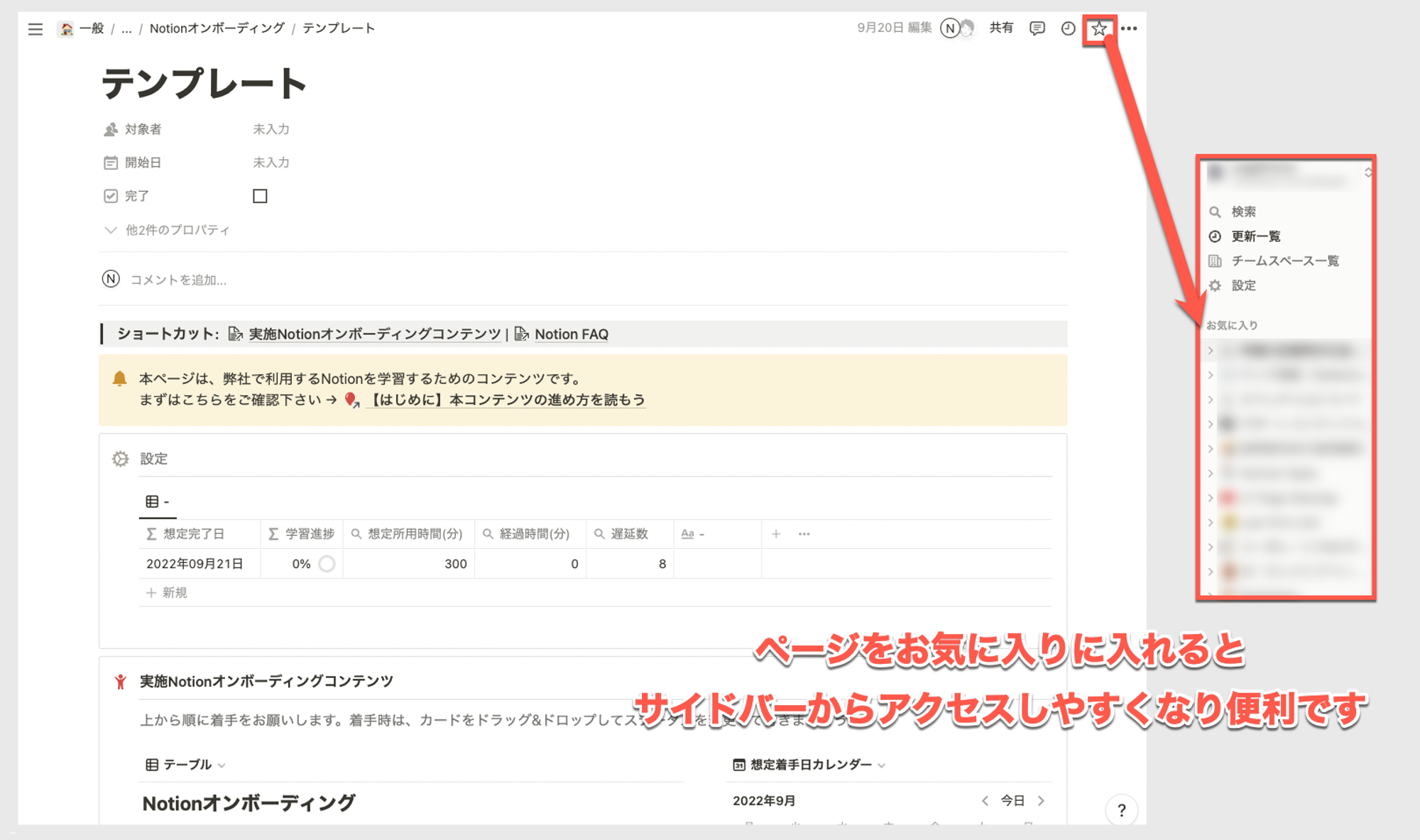Open table column options three dots
The height and width of the screenshot is (840, 1420).
point(804,534)
